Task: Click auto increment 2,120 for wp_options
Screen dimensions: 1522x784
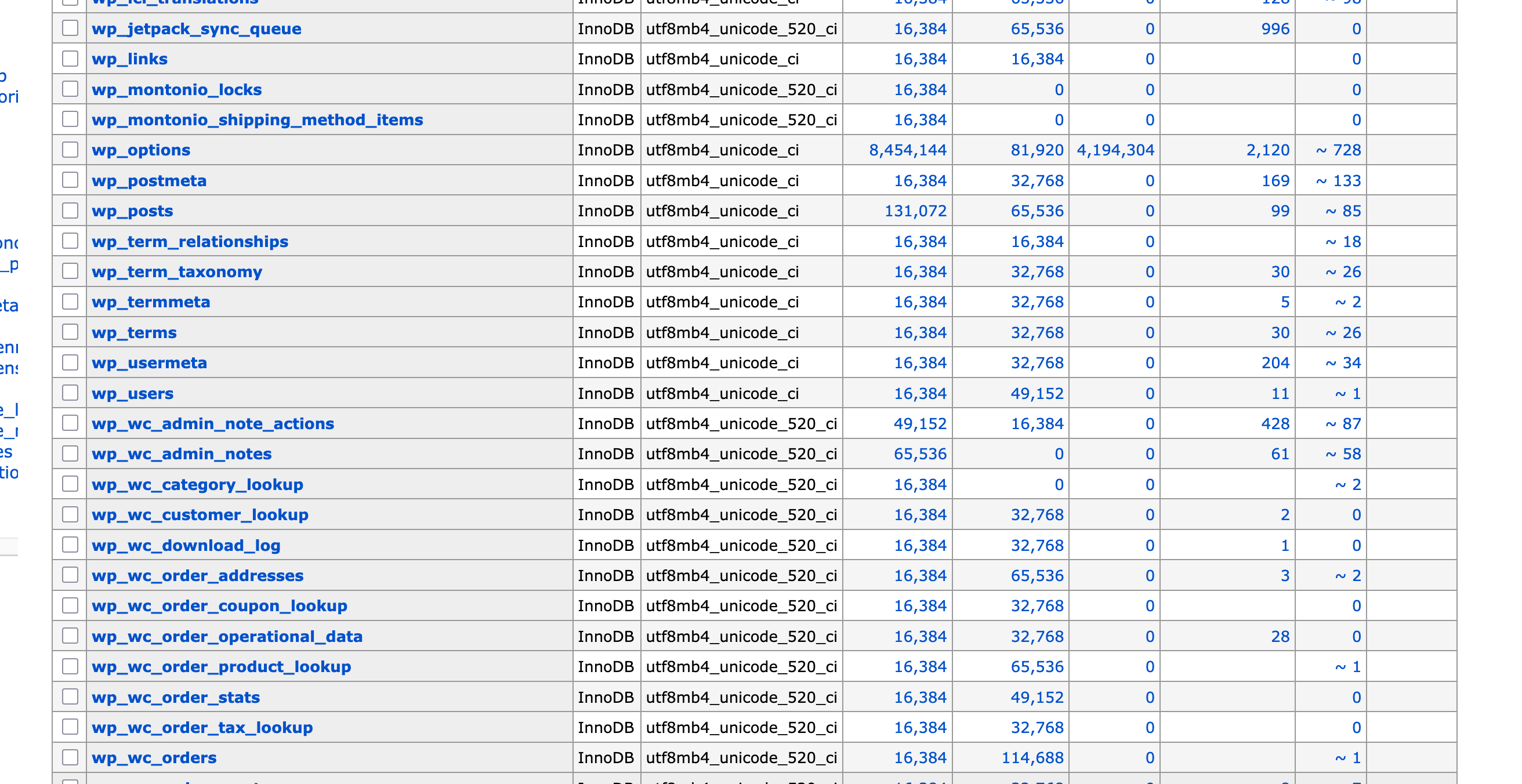Action: [1267, 150]
